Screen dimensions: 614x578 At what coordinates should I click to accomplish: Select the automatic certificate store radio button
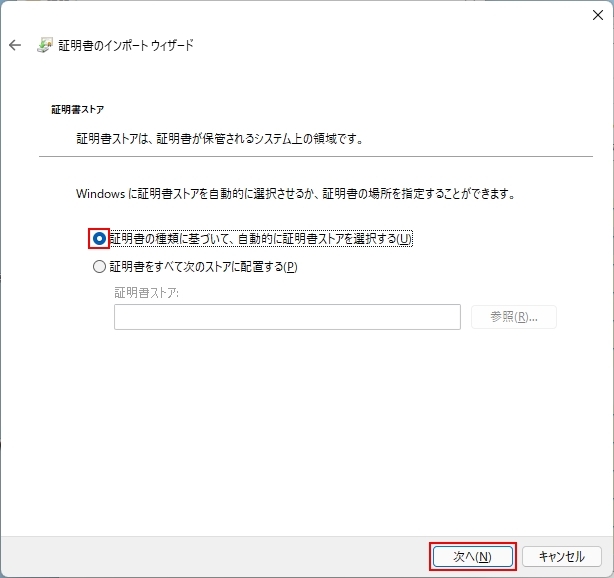pyautogui.click(x=99, y=239)
